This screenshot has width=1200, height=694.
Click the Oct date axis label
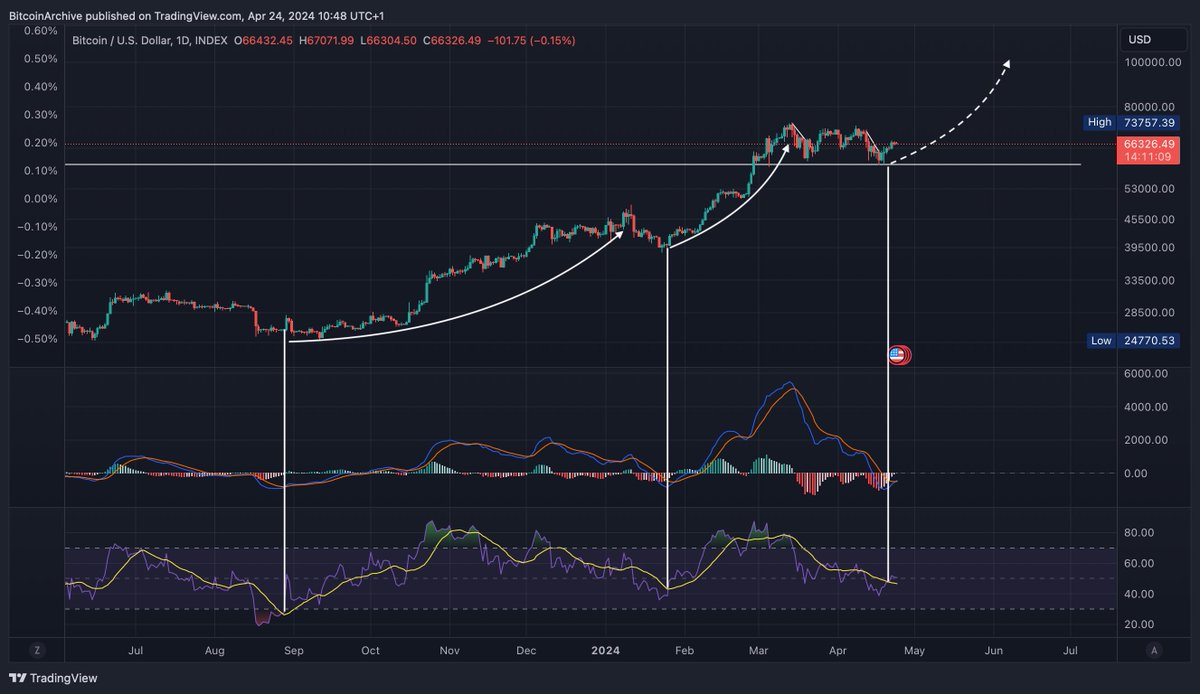point(370,650)
